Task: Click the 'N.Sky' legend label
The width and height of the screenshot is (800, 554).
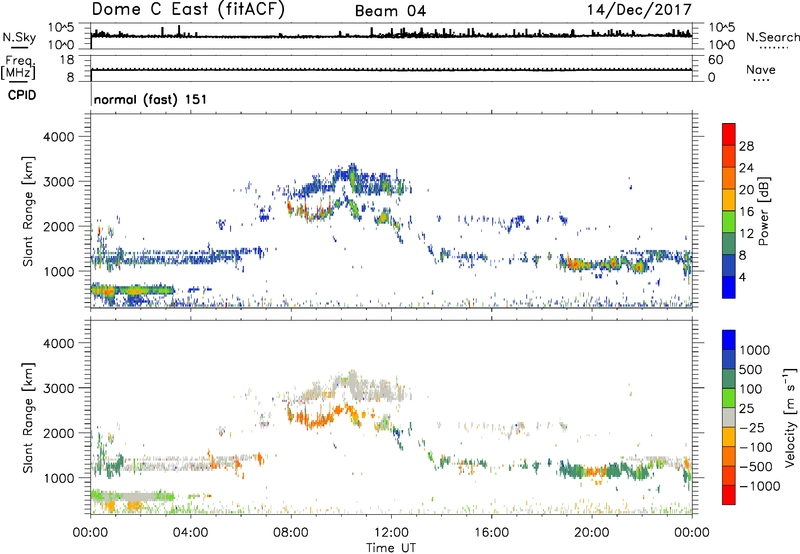Action: click(19, 37)
